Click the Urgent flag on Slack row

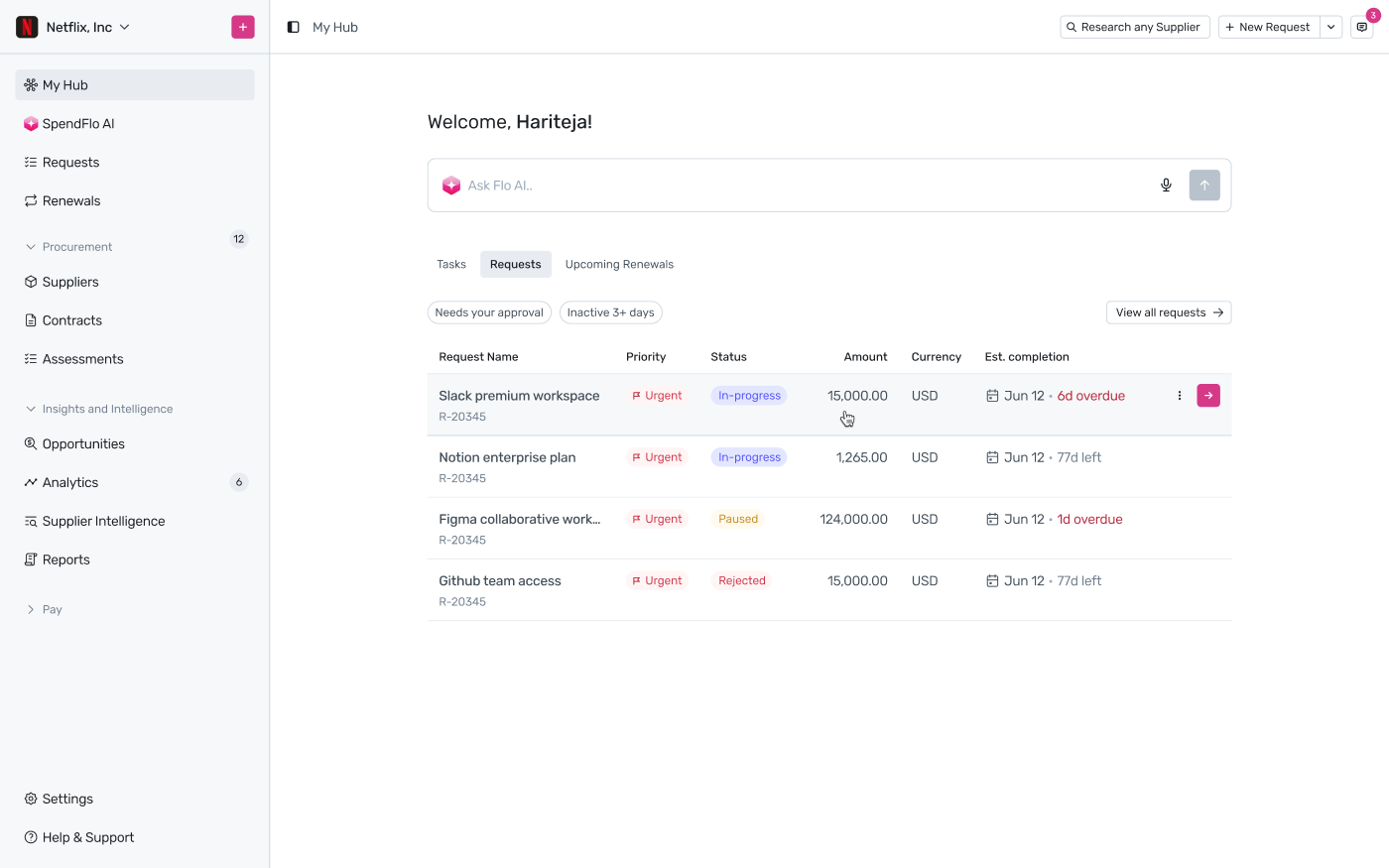[x=657, y=396]
